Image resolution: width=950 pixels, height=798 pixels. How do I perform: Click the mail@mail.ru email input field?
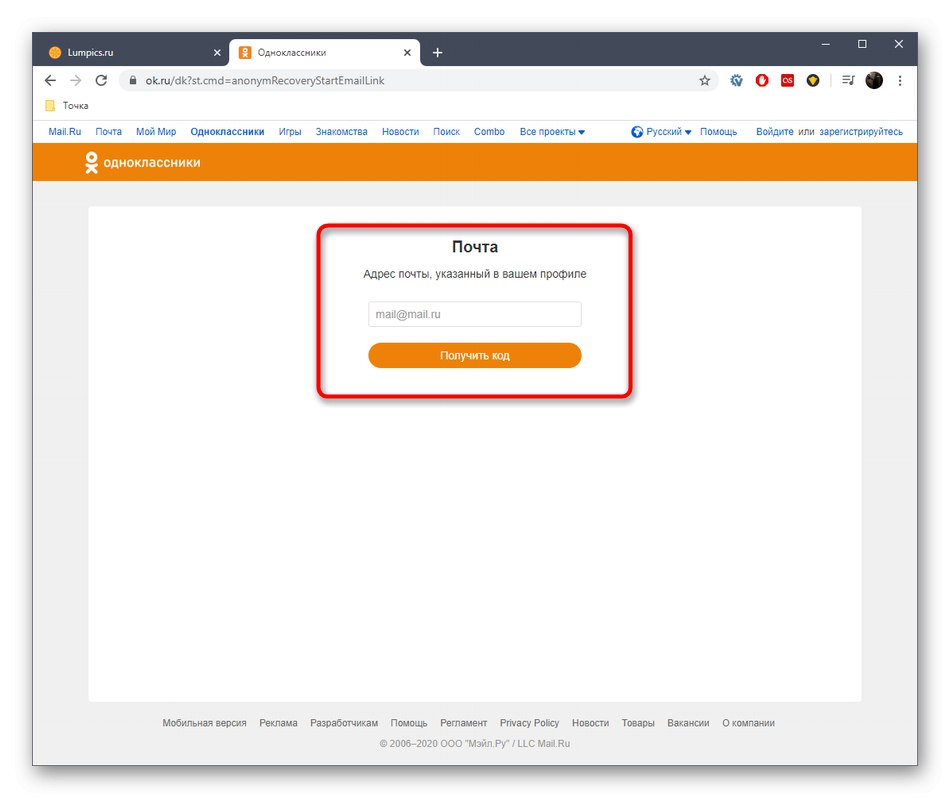(x=474, y=313)
